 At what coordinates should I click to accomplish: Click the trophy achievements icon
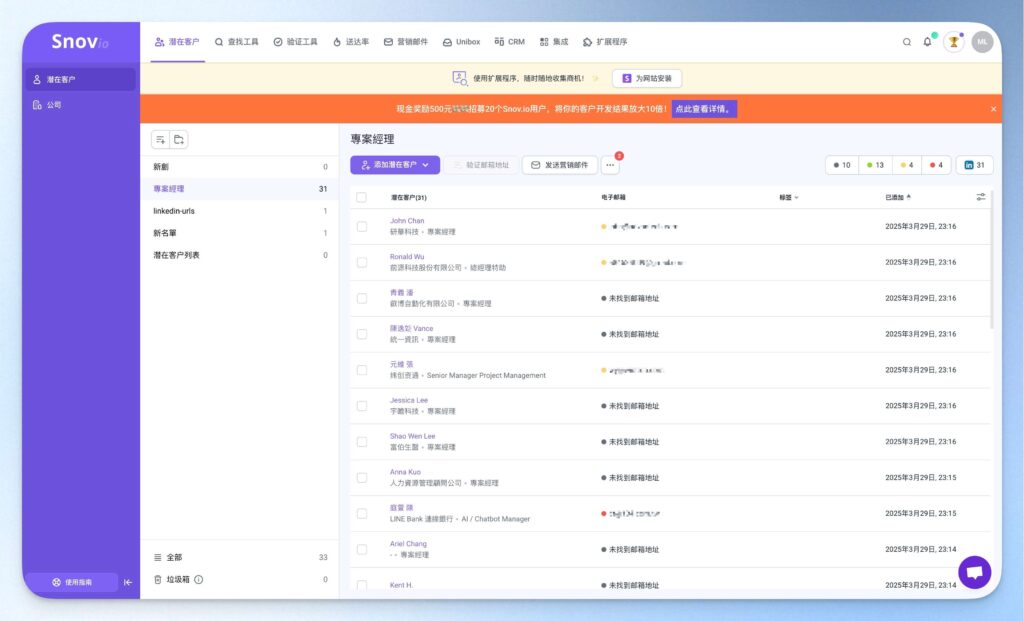(953, 42)
